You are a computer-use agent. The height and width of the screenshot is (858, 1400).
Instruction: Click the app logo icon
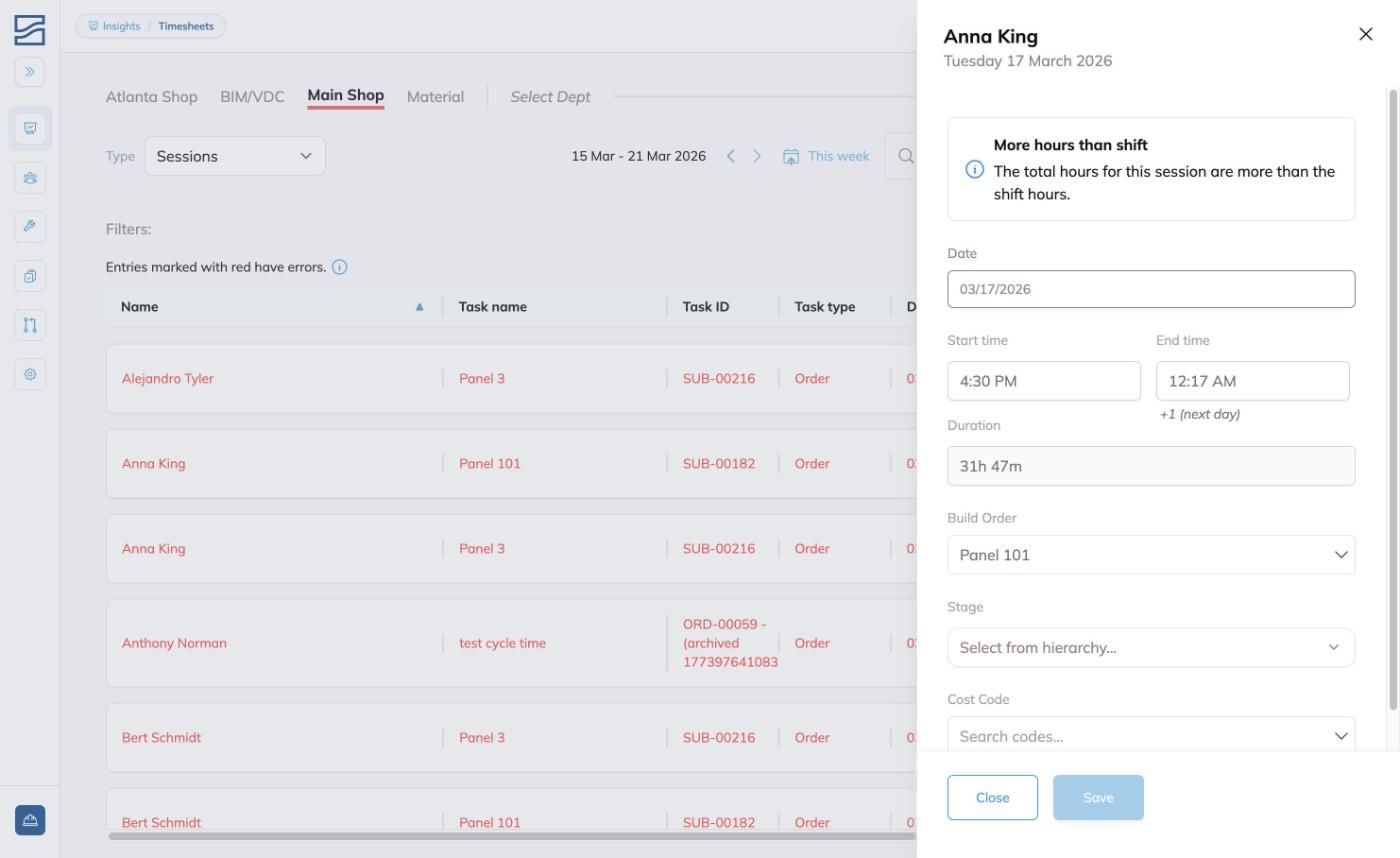coord(30,30)
